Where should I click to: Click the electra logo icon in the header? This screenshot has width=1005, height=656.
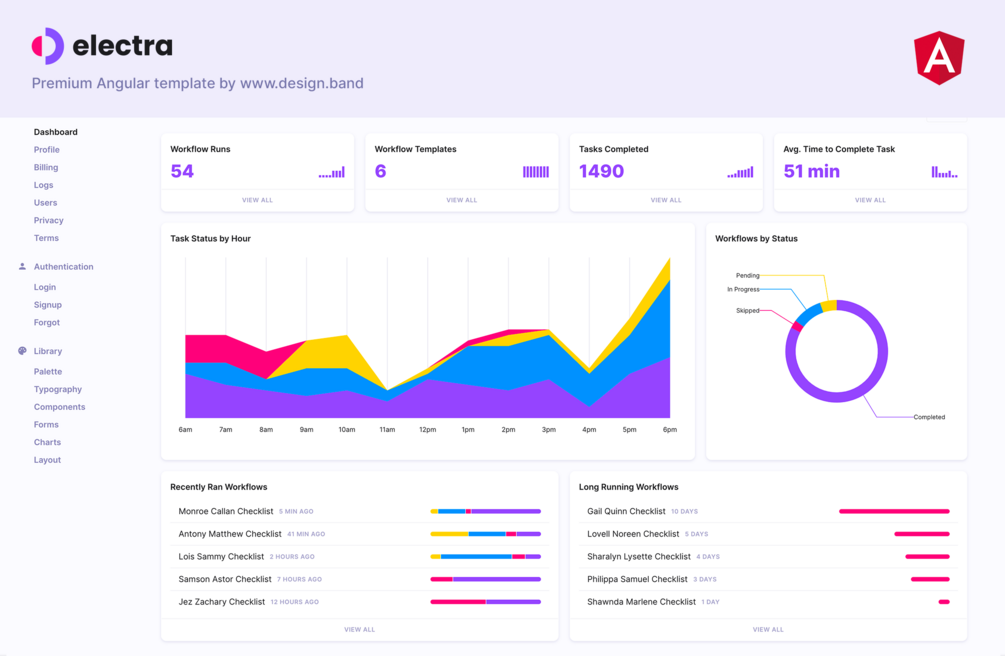(44, 45)
